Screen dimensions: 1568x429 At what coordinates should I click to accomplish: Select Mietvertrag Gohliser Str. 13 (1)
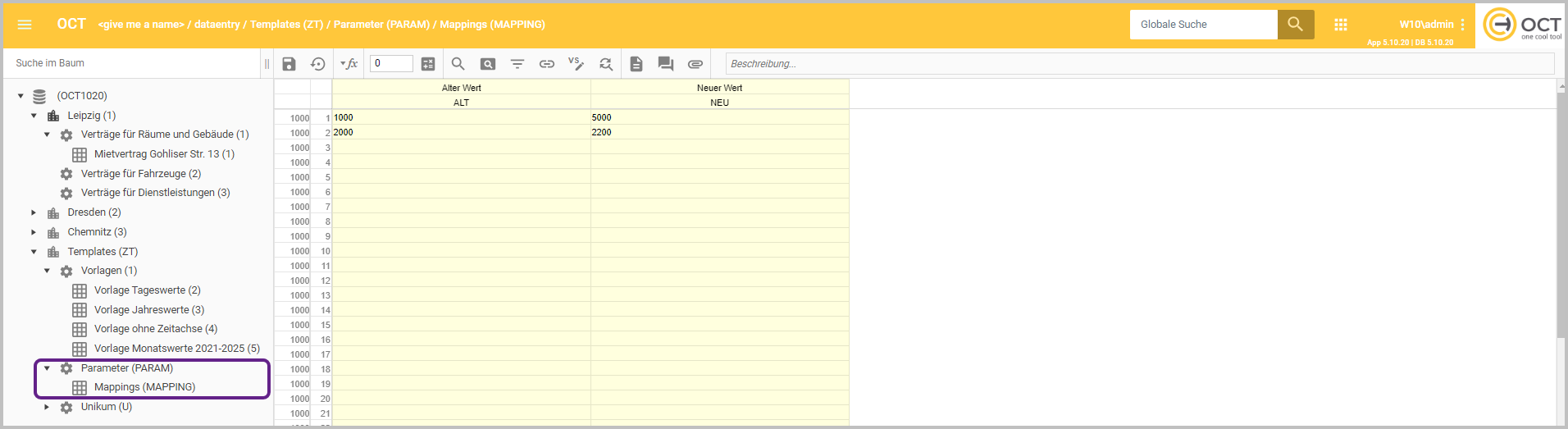click(164, 154)
